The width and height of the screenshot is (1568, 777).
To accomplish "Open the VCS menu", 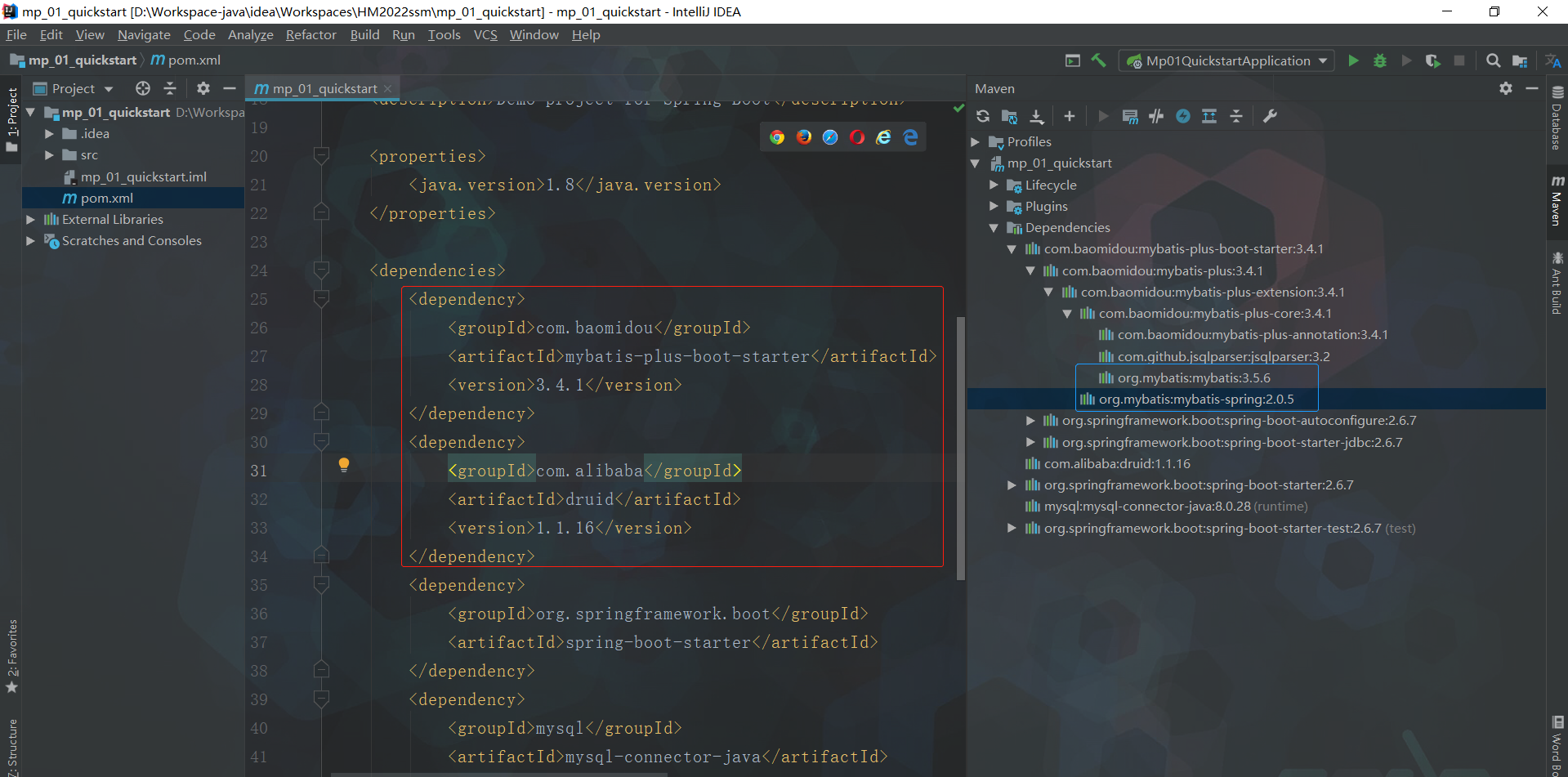I will (485, 34).
